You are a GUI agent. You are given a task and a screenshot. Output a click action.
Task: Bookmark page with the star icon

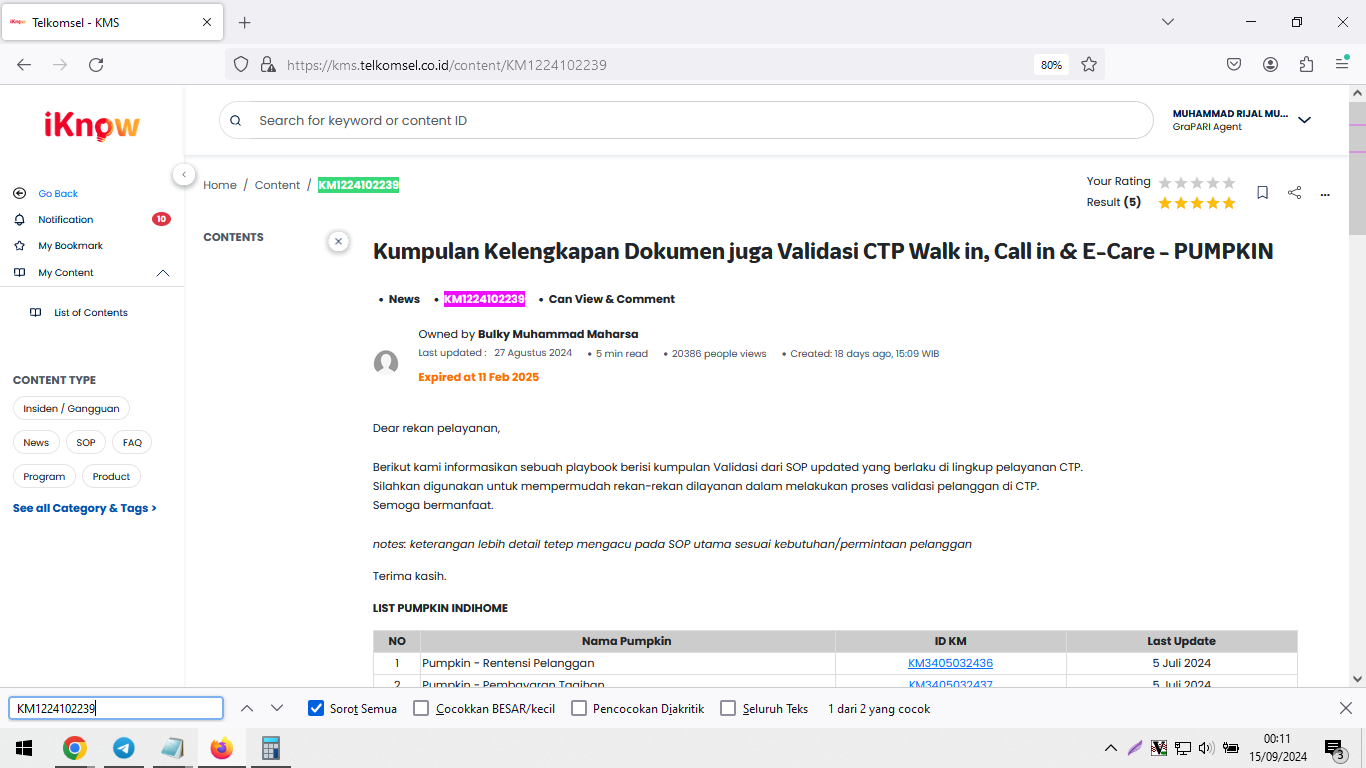tap(1089, 64)
